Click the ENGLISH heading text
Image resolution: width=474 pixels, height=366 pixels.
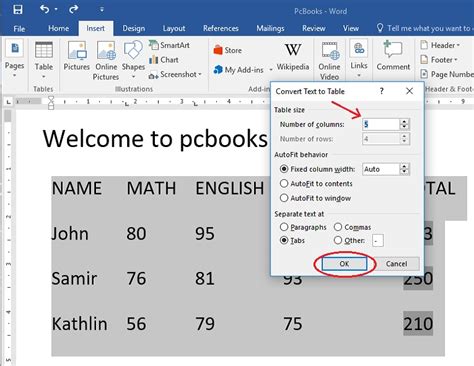pyautogui.click(x=230, y=188)
